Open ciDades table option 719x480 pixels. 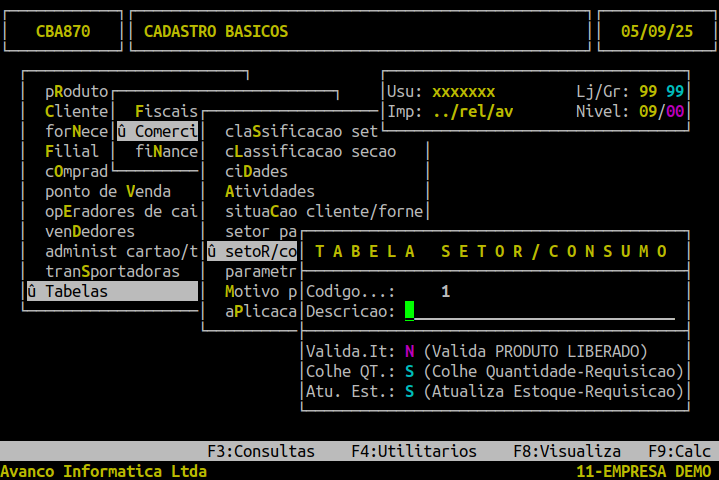point(256,171)
